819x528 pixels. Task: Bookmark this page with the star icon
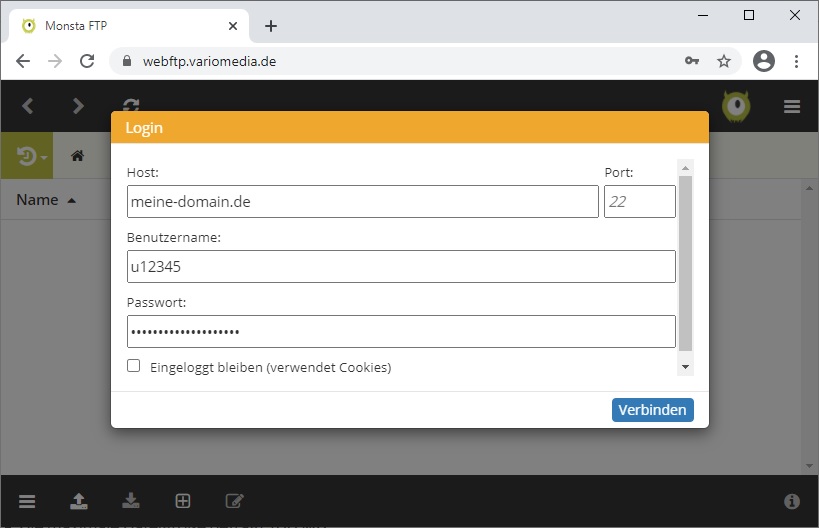[x=724, y=61]
